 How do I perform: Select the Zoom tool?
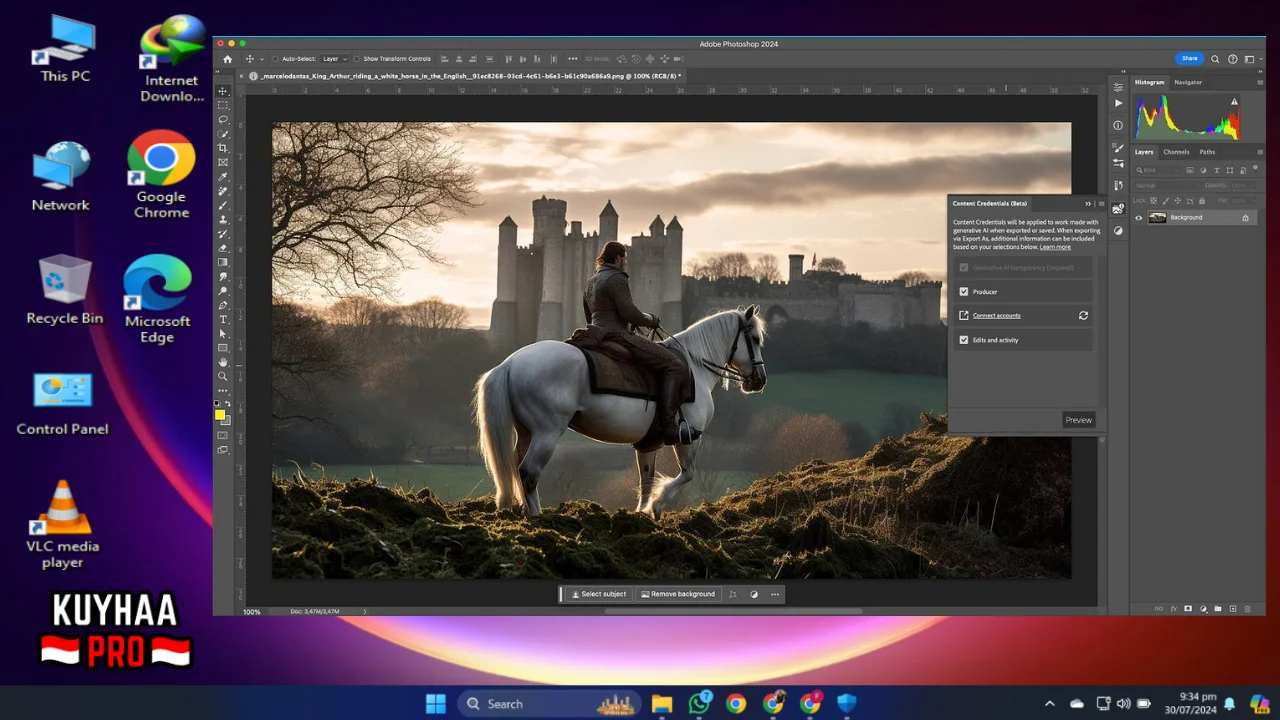coord(223,376)
